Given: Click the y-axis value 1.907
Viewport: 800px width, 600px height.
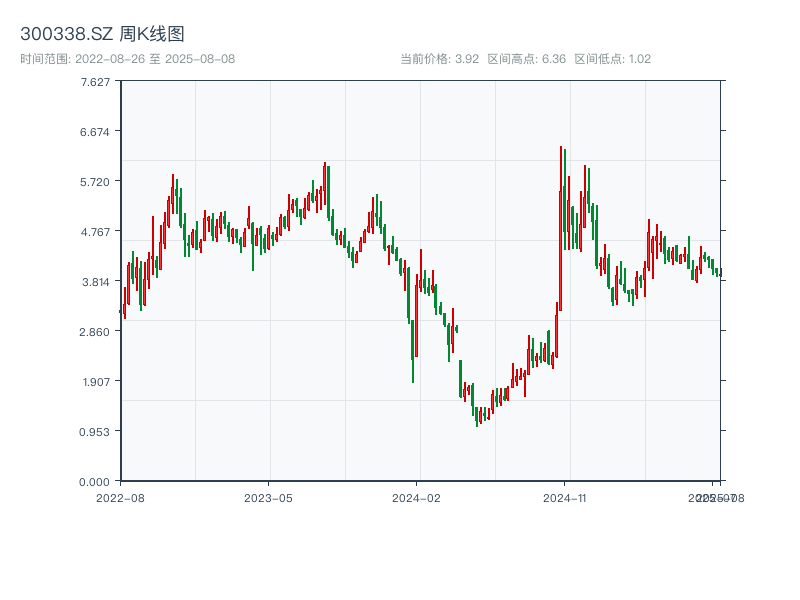Looking at the screenshot, I should click(96, 382).
